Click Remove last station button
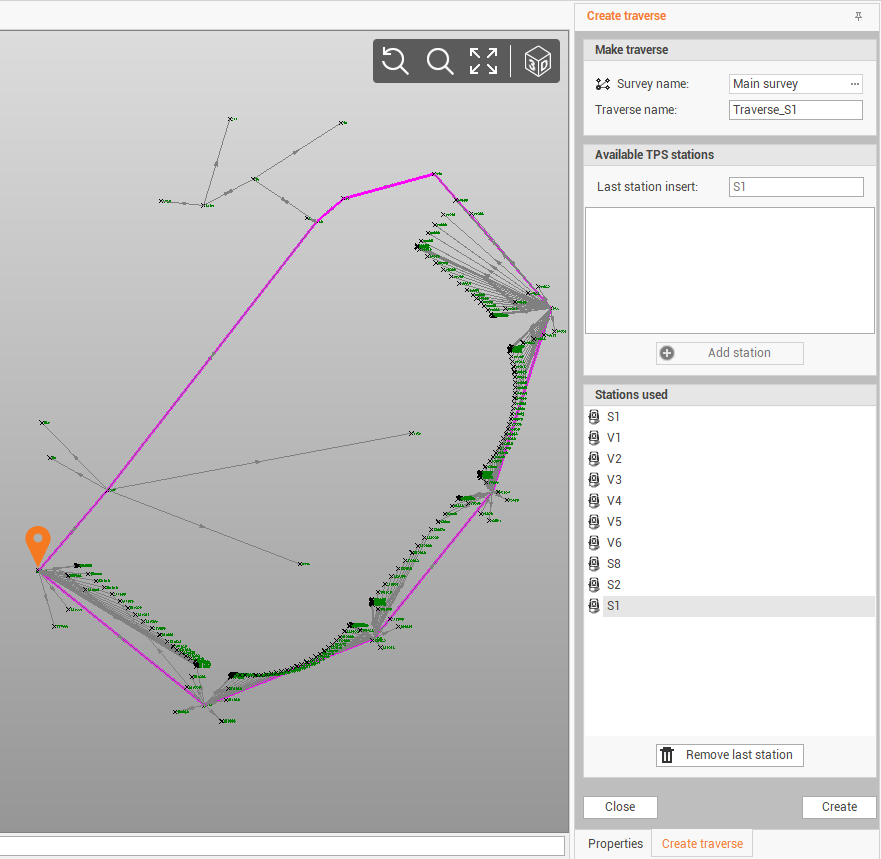 click(x=729, y=755)
